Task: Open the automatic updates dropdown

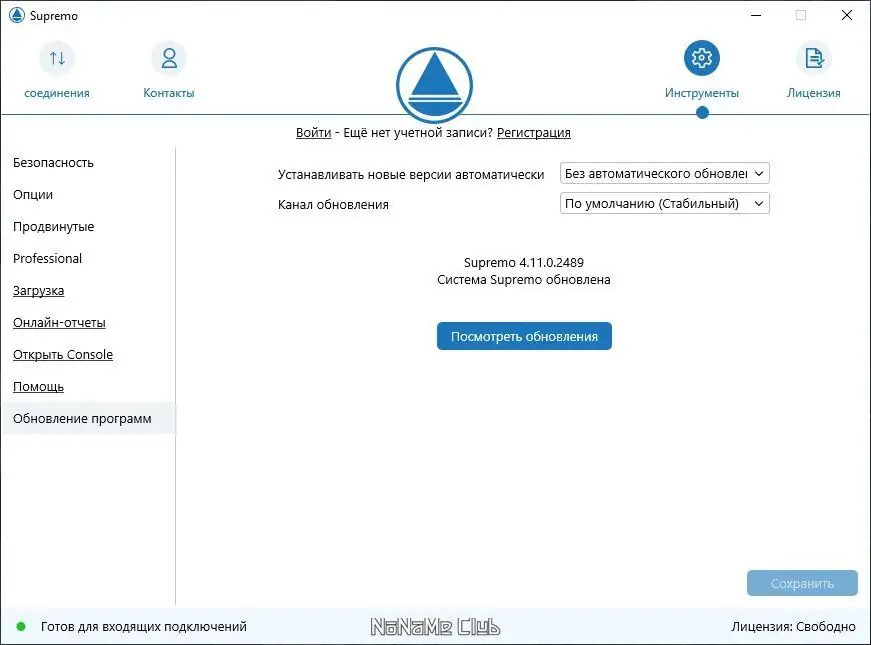Action: pos(663,172)
